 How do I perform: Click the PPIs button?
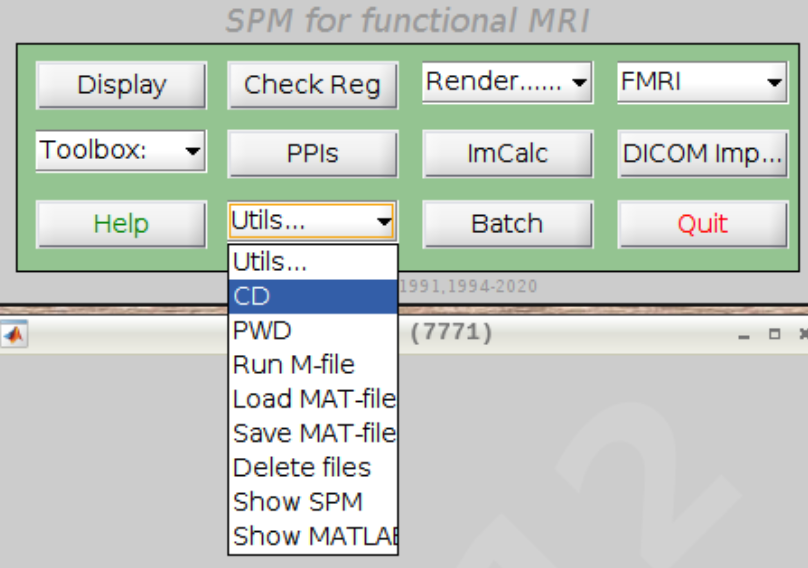pos(312,154)
